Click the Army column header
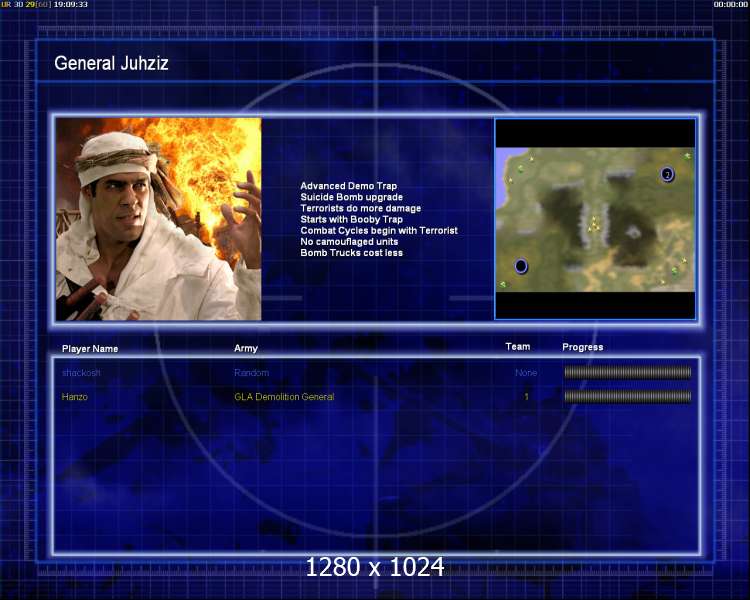750x600 pixels. point(246,348)
